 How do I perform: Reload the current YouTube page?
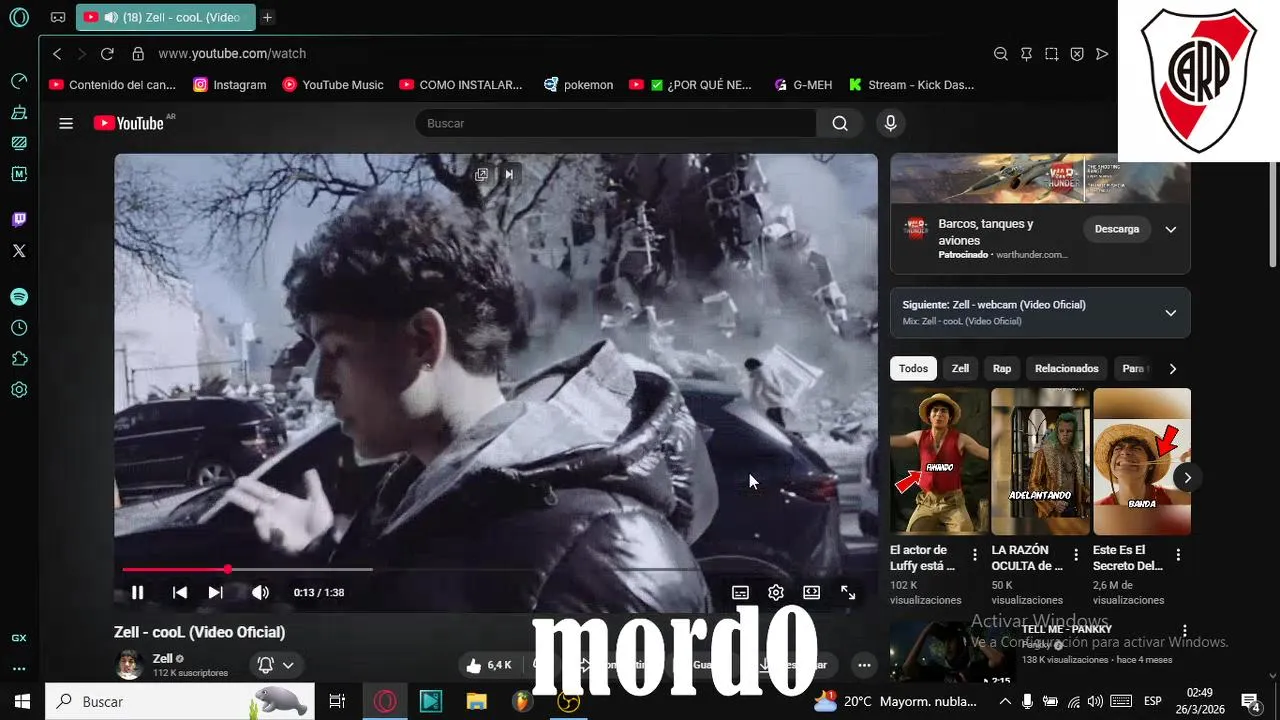pos(107,54)
